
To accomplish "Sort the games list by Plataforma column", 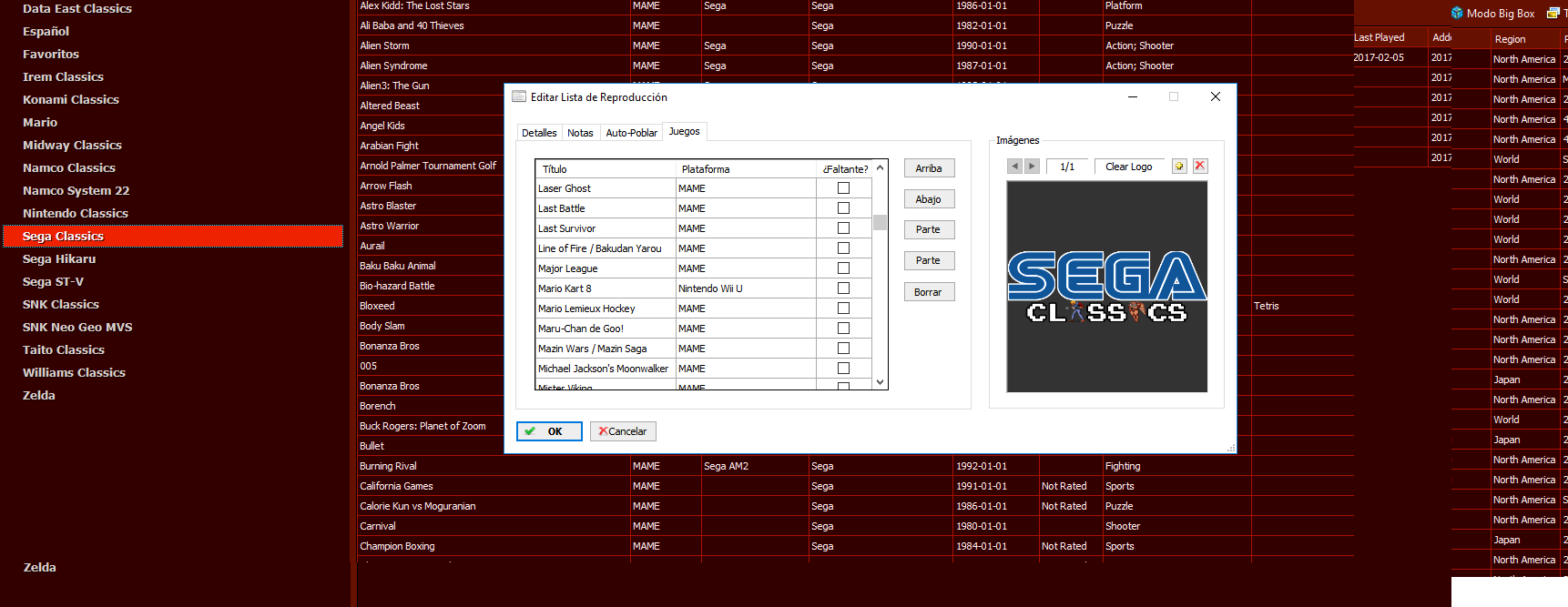I will [746, 169].
